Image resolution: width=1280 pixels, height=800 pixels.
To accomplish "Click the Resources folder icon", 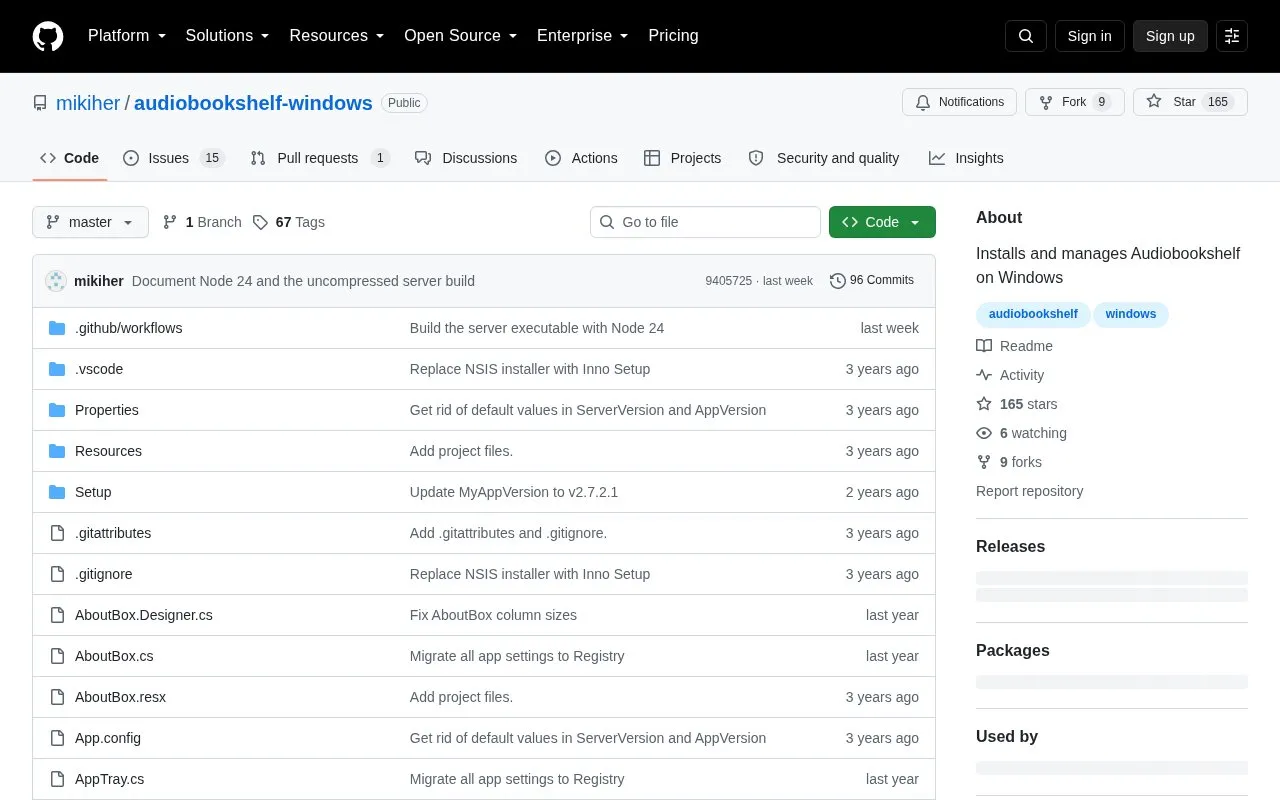I will point(57,451).
